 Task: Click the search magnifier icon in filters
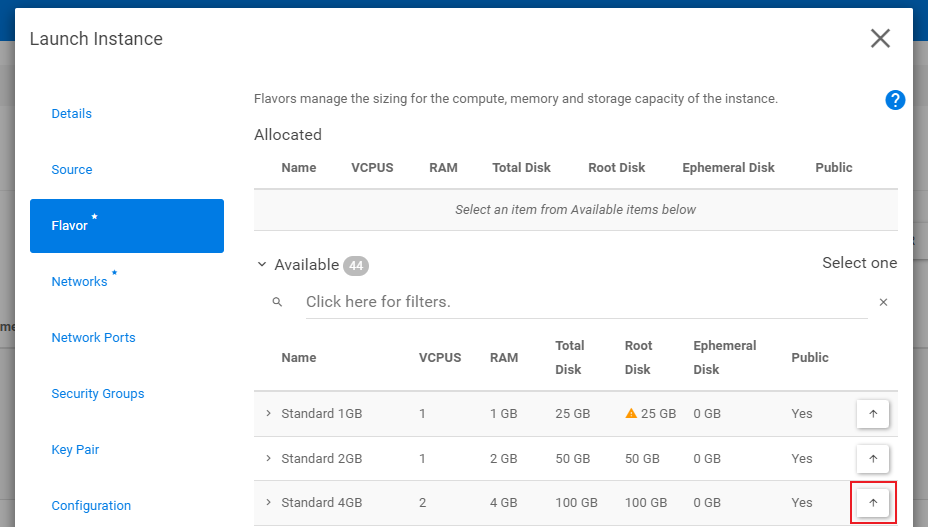(x=277, y=302)
